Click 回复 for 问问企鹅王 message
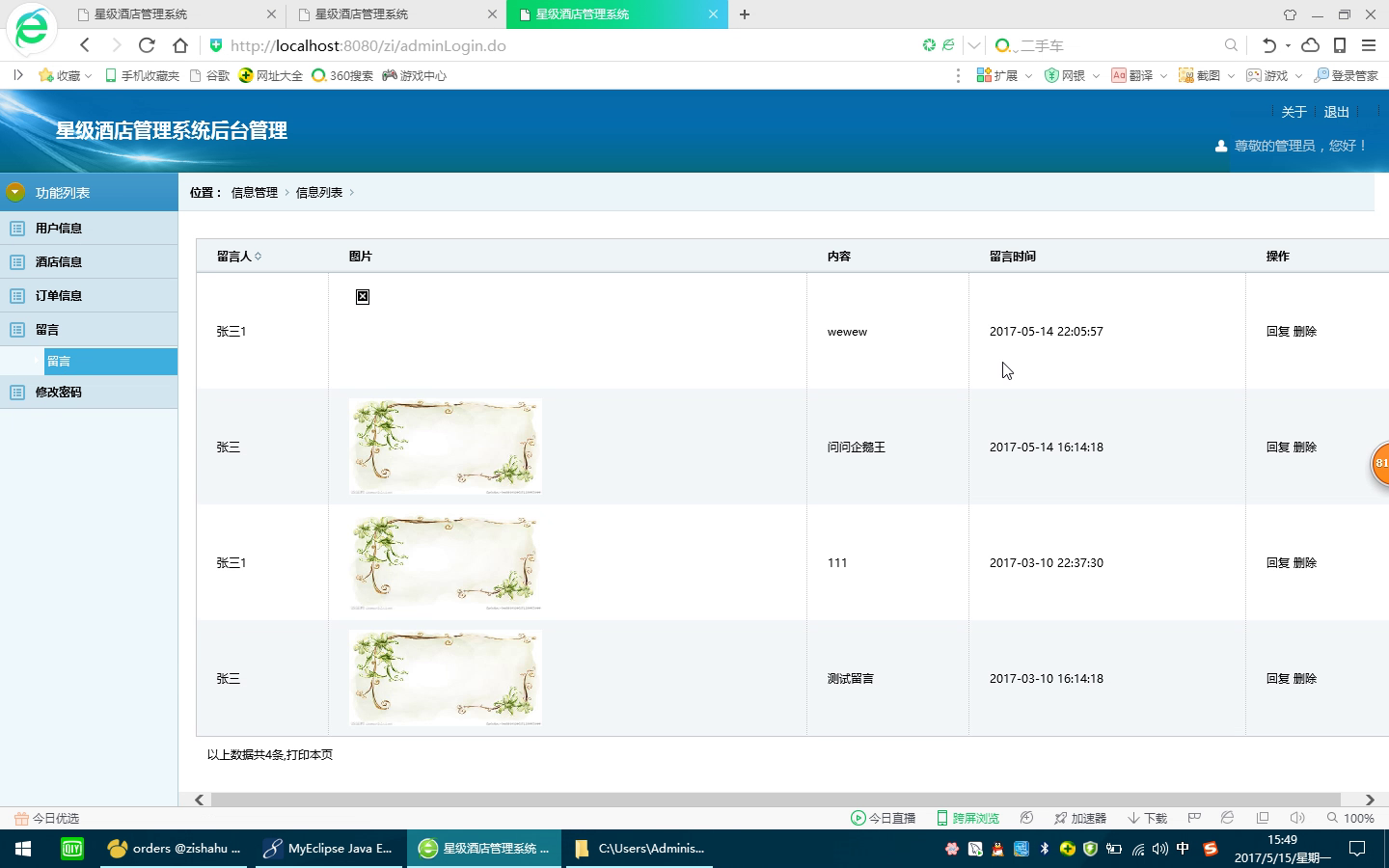 [1277, 448]
